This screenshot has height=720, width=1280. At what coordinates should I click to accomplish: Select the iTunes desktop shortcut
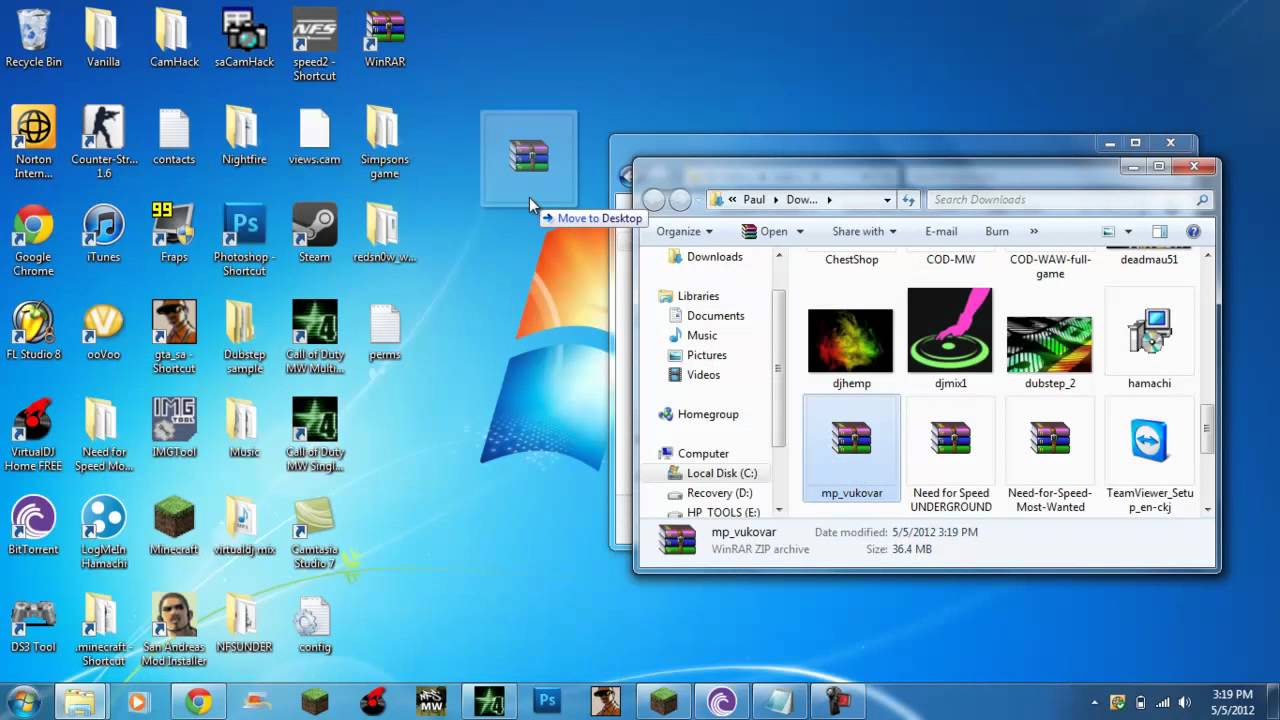103,234
